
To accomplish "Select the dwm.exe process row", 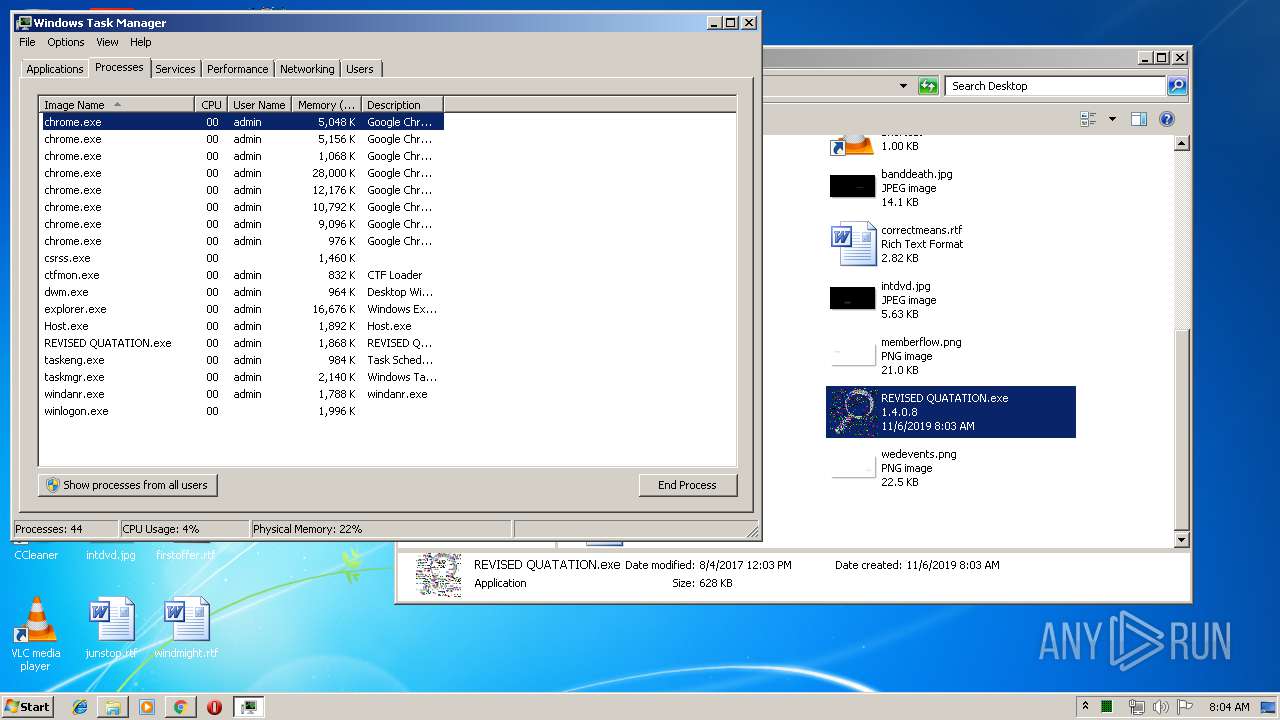I will [241, 292].
